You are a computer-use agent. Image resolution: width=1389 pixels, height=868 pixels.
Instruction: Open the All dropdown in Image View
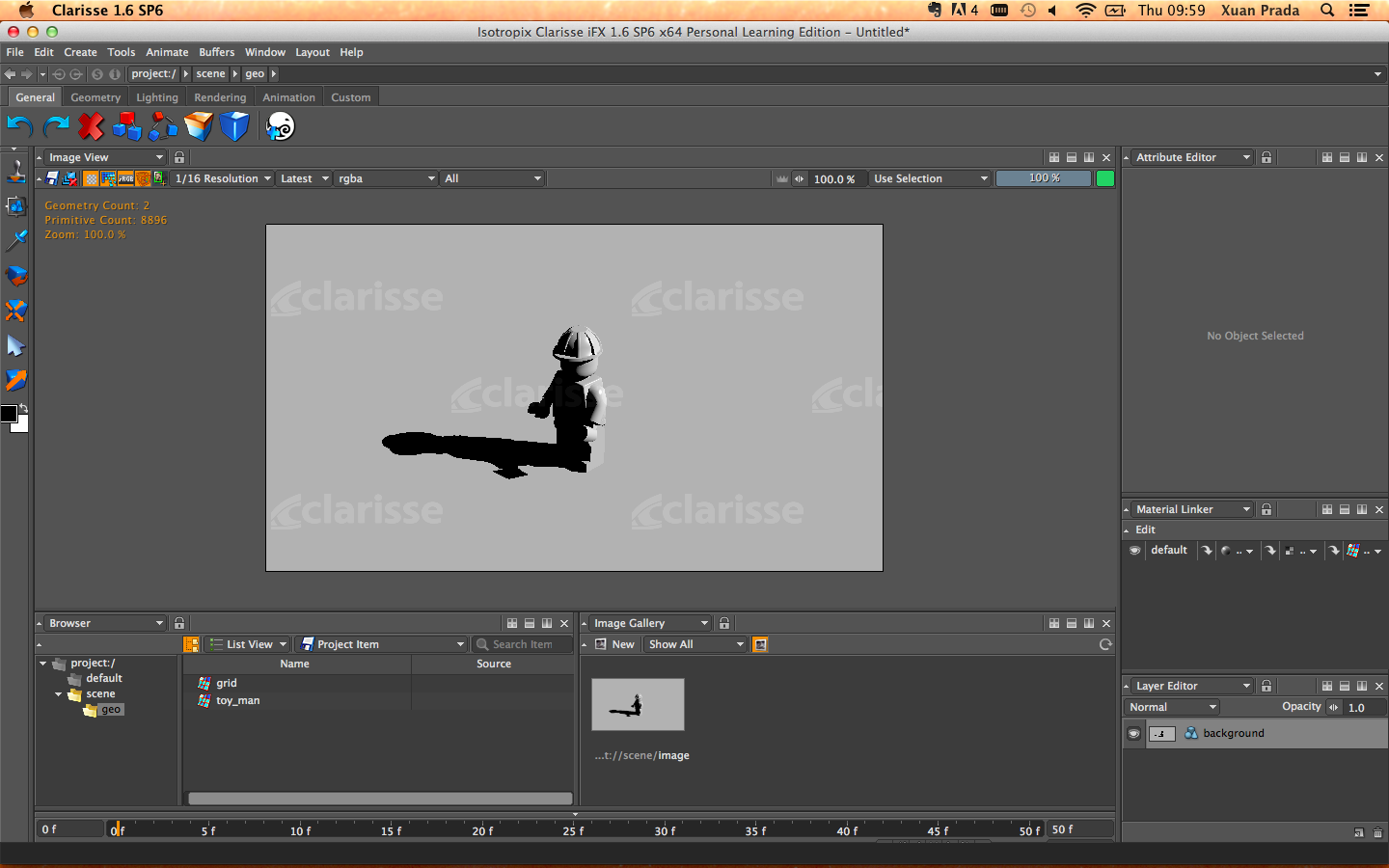point(492,178)
